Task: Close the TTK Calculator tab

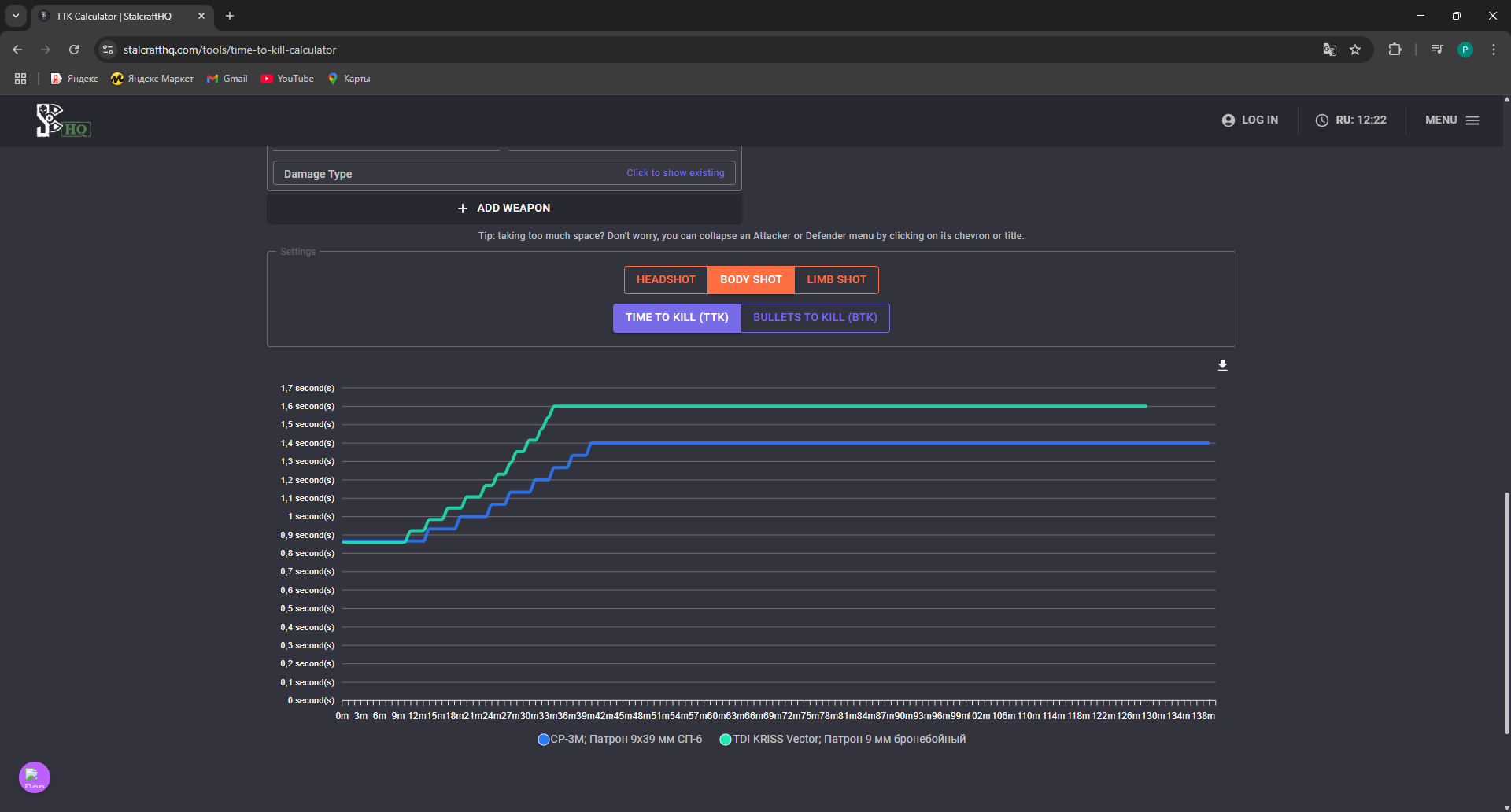Action: point(201,16)
